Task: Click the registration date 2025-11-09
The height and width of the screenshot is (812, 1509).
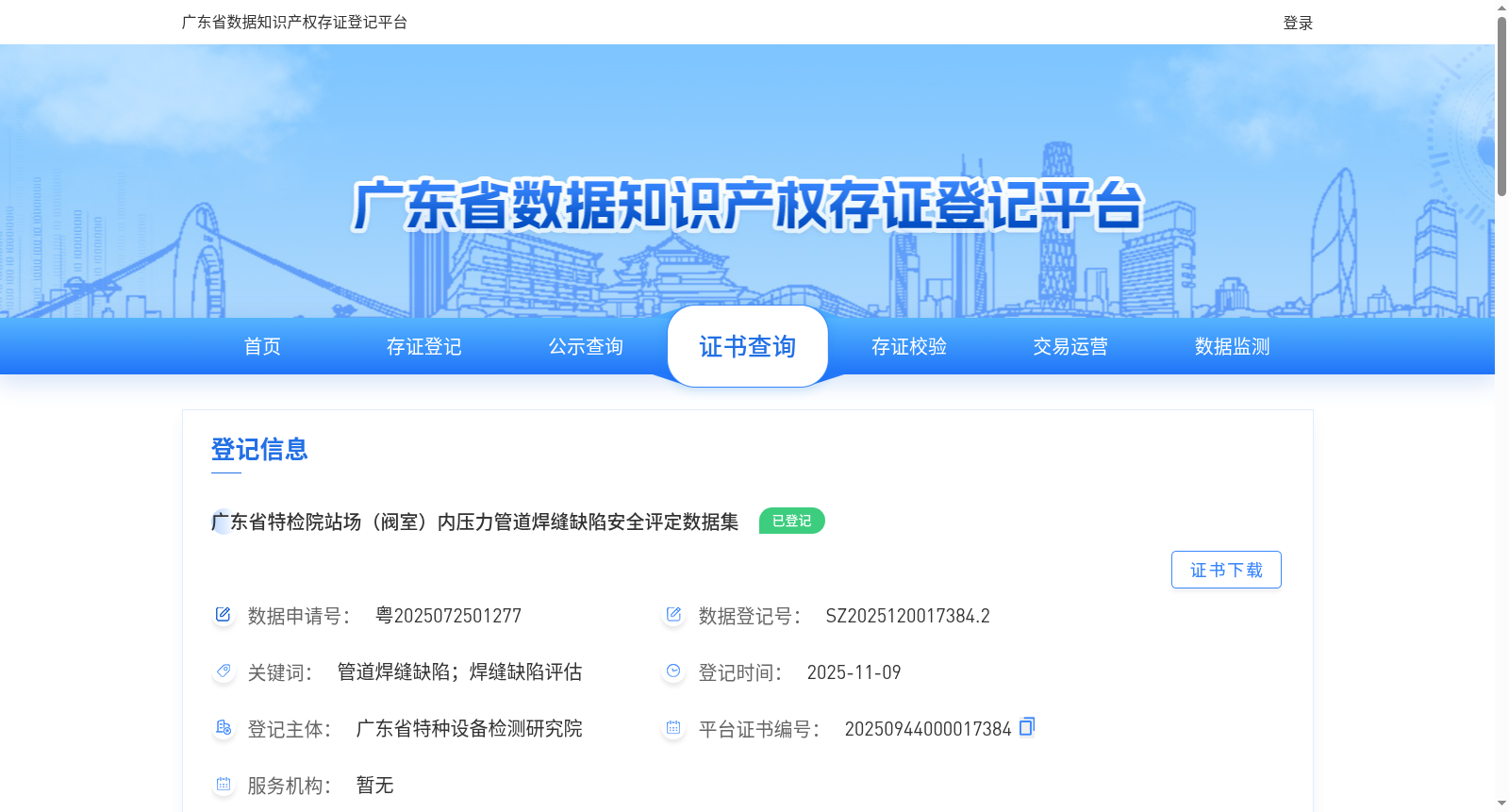Action: (854, 672)
